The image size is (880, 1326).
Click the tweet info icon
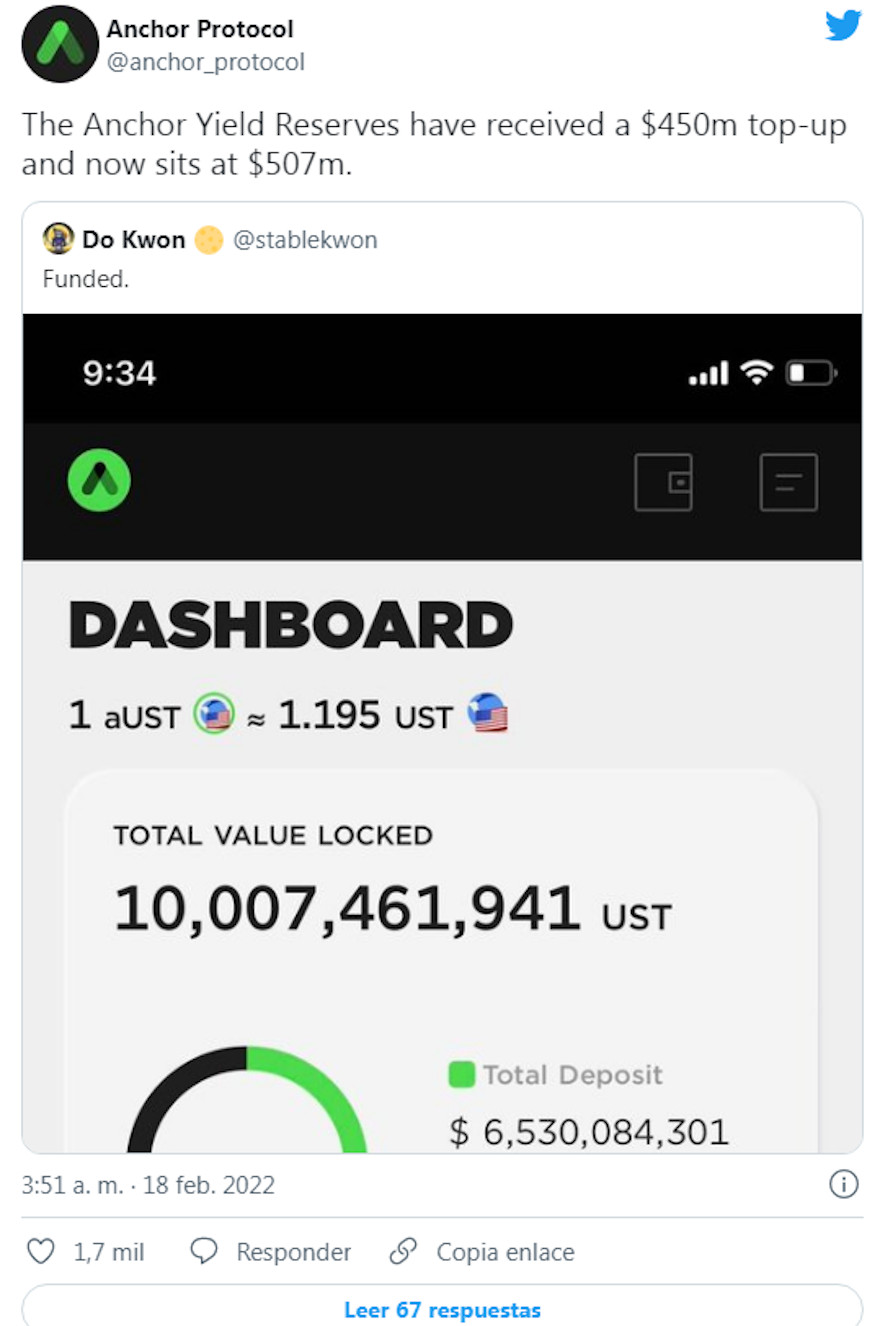pyautogui.click(x=844, y=1185)
